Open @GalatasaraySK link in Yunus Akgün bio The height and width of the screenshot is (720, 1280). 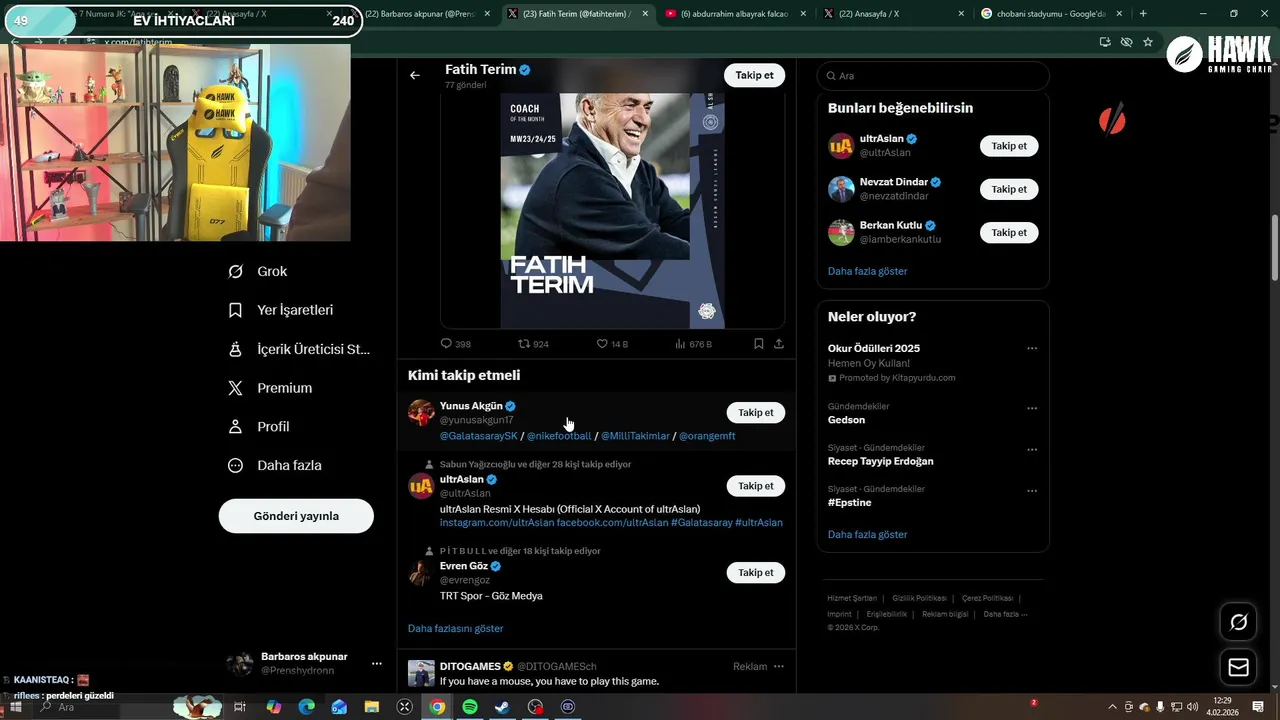pyautogui.click(x=479, y=436)
